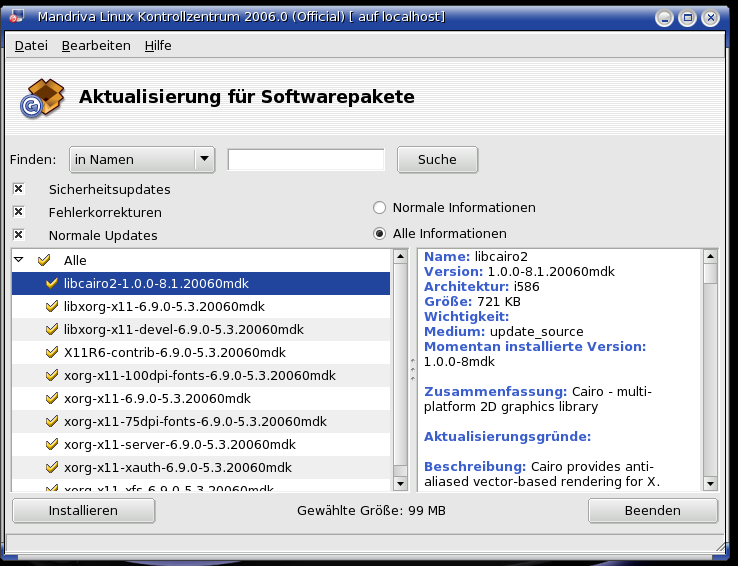Screen dimensions: 738x566
Task: Click the window resize grip corner
Action: coord(720,546)
